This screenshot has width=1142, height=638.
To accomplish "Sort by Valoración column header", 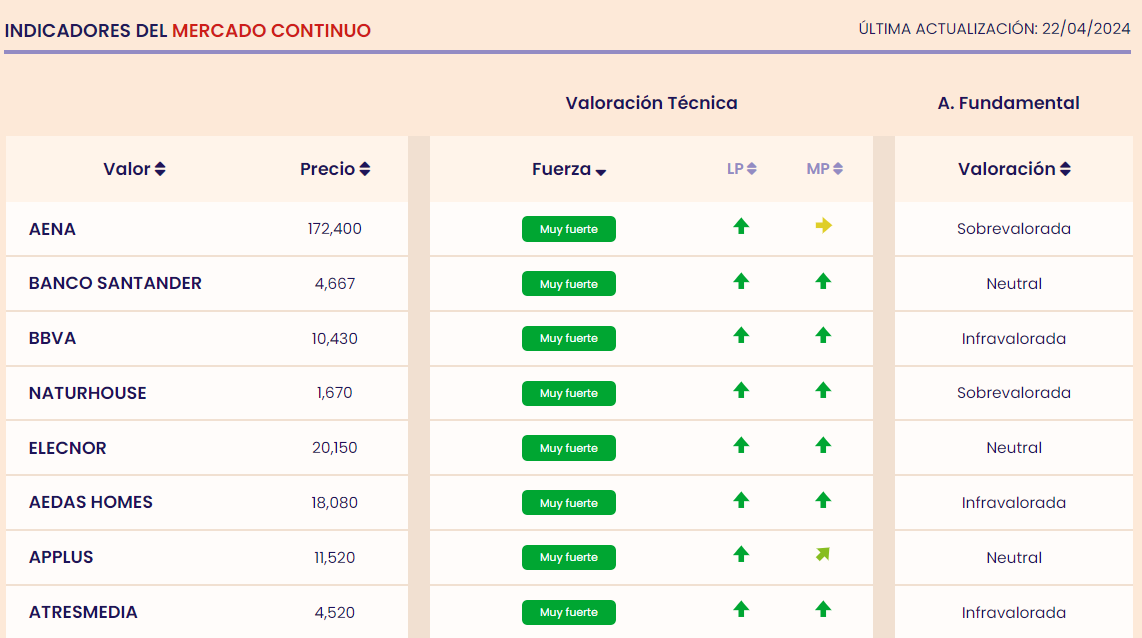I will 1014,169.
